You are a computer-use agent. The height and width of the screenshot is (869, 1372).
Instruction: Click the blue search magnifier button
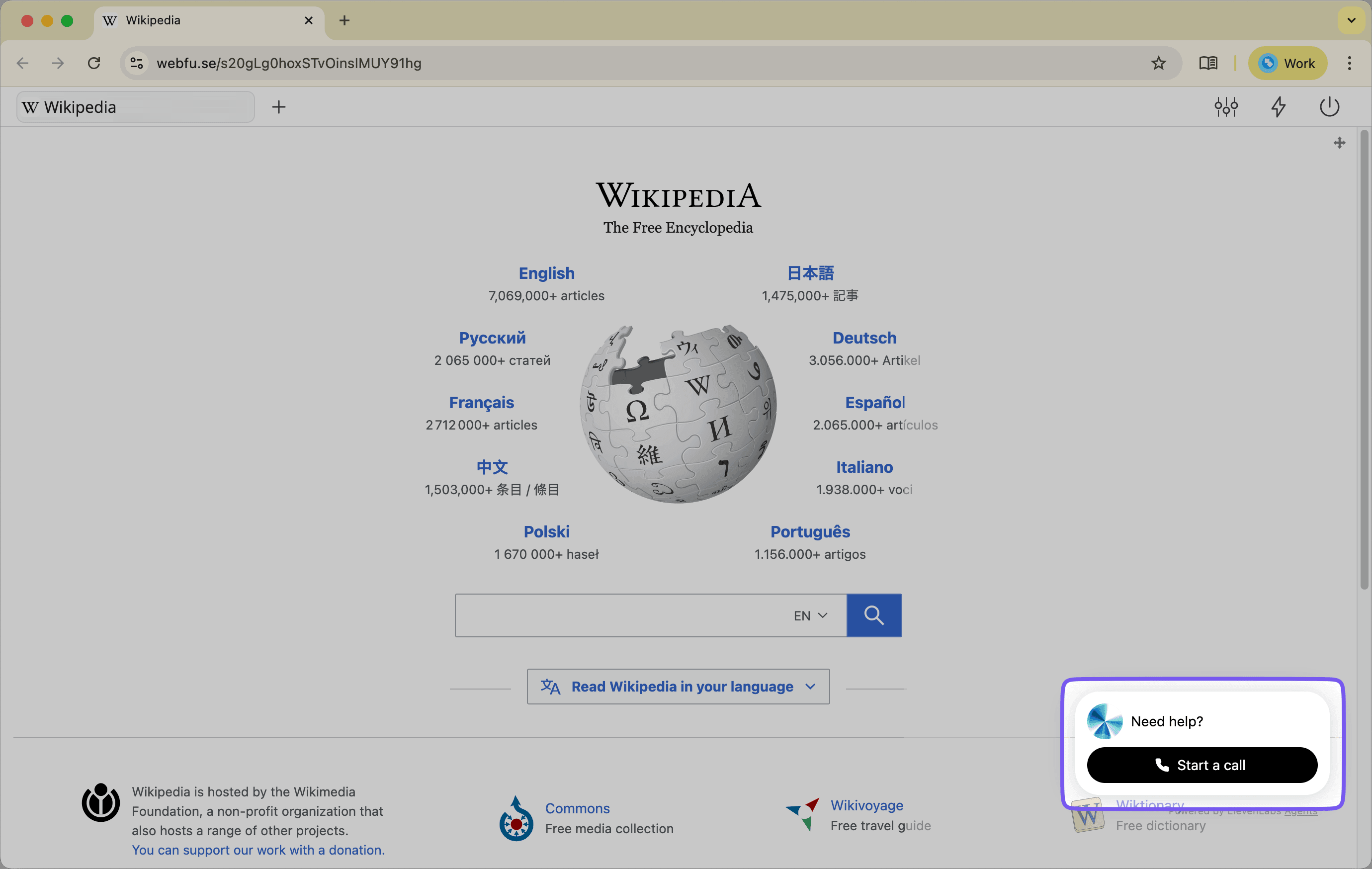tap(873, 615)
